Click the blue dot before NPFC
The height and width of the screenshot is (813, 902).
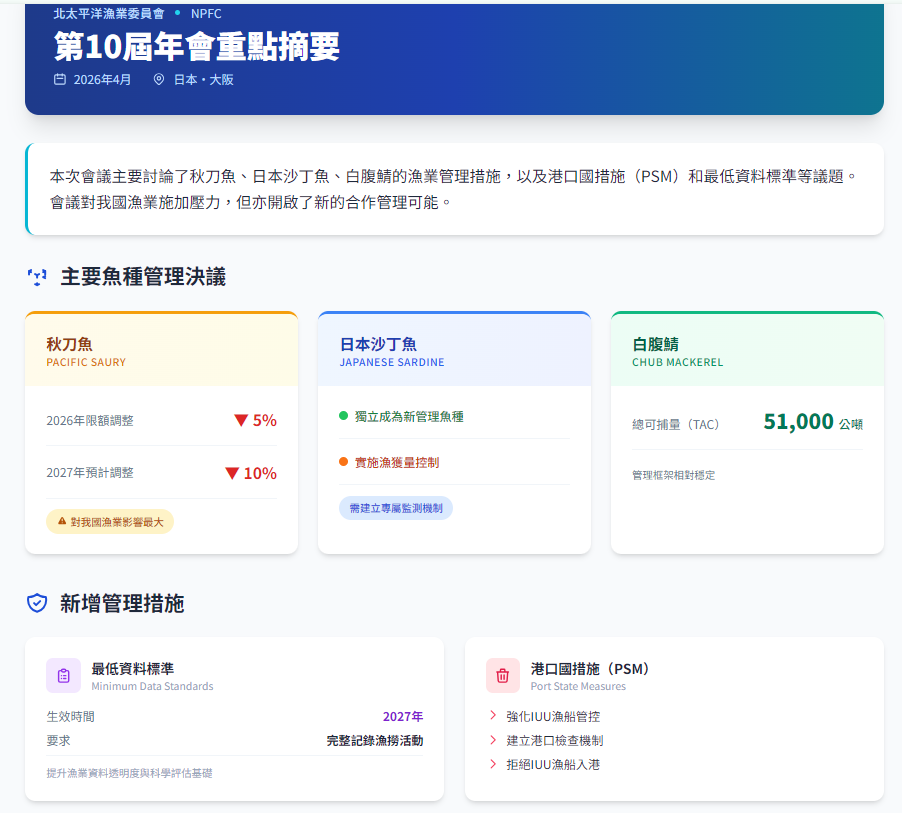click(x=177, y=13)
